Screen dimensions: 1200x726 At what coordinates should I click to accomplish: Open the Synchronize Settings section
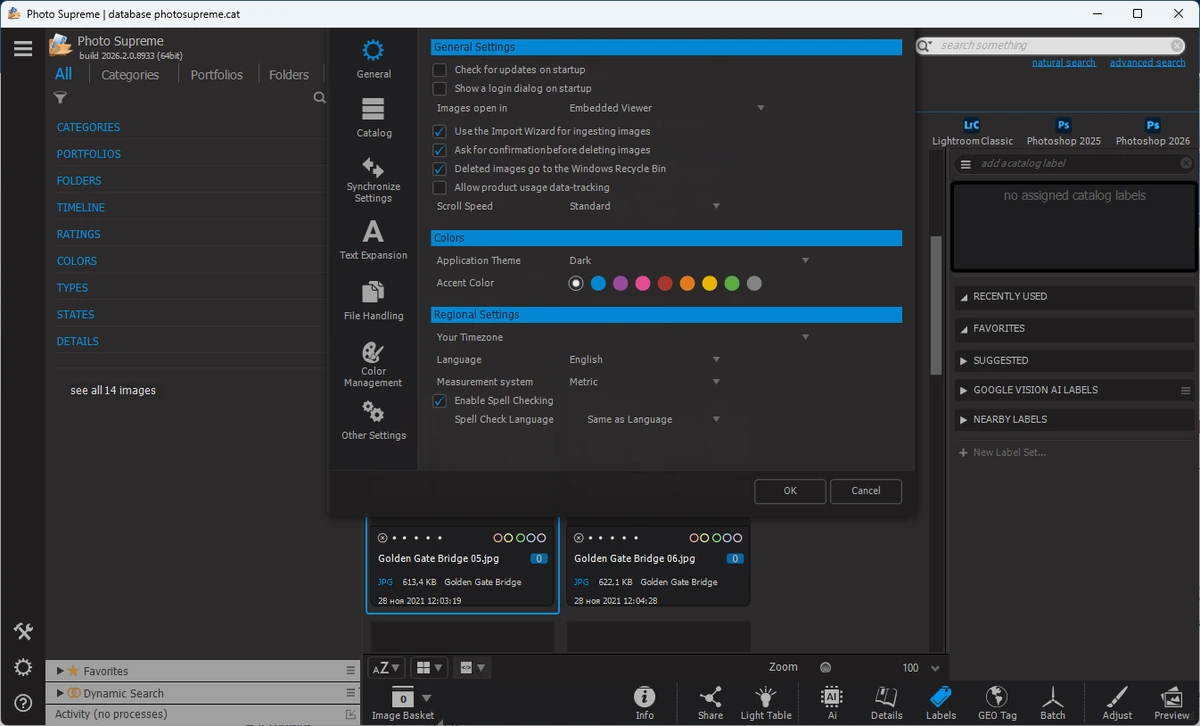[373, 180]
